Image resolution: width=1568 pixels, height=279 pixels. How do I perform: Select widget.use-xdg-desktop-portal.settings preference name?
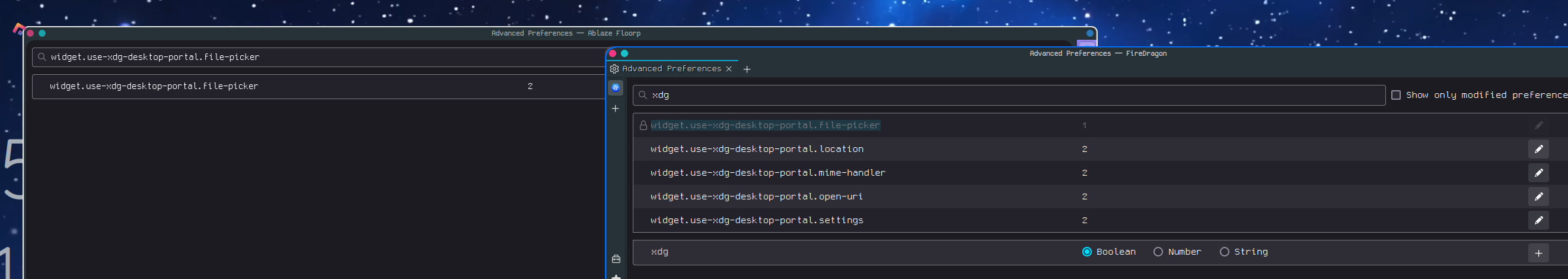[757, 220]
